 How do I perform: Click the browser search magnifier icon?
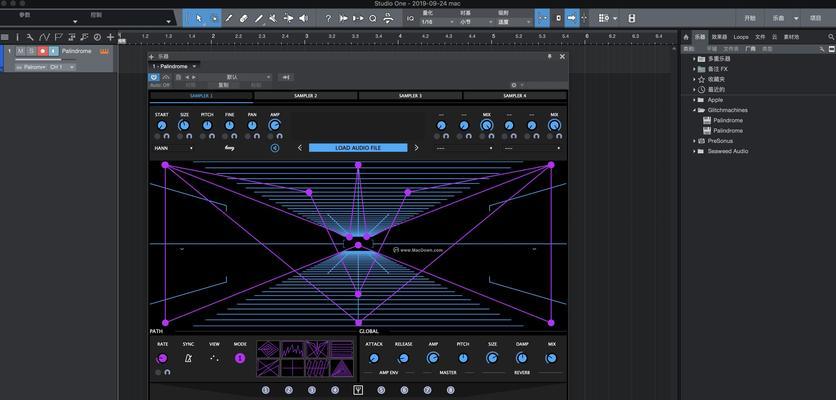tap(831, 37)
